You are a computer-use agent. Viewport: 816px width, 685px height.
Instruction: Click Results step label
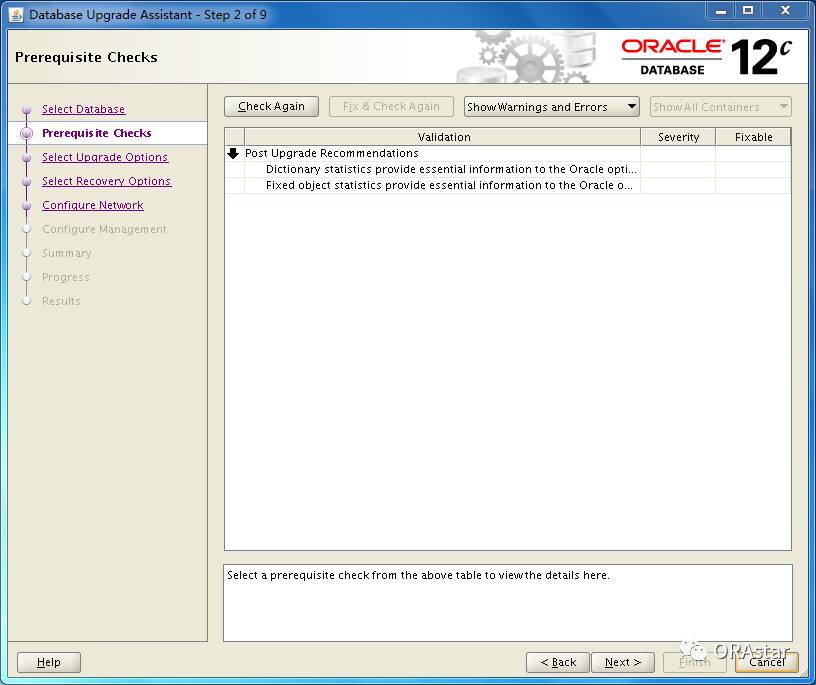point(61,301)
